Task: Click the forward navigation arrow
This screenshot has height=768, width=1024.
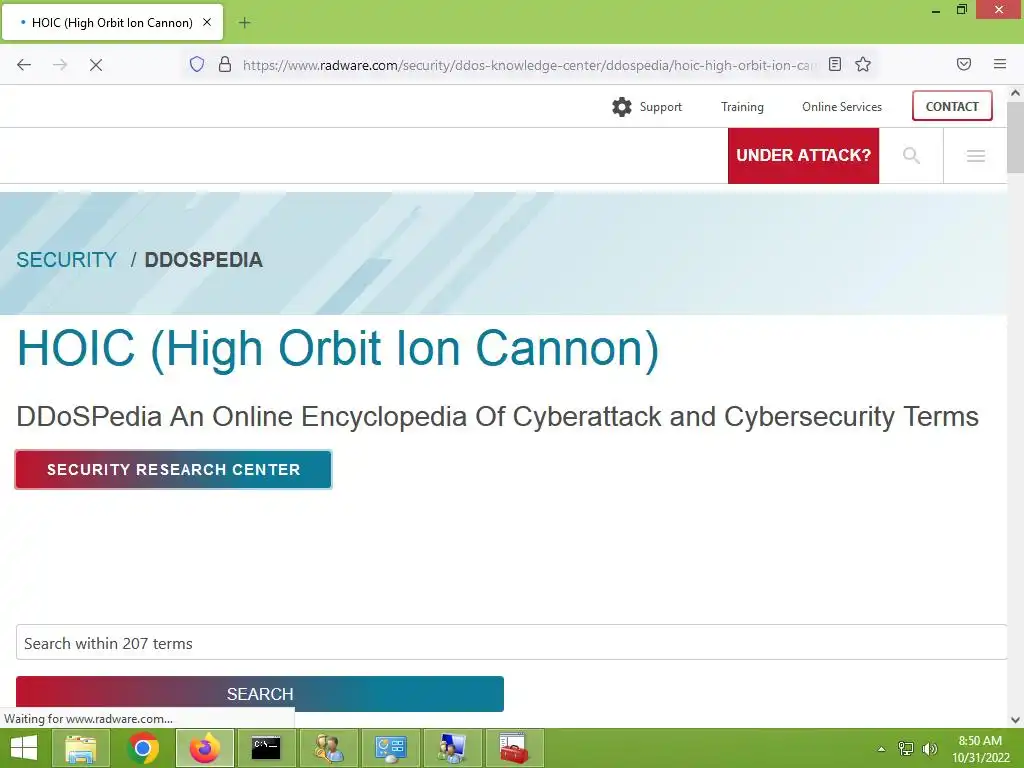Action: click(x=60, y=65)
